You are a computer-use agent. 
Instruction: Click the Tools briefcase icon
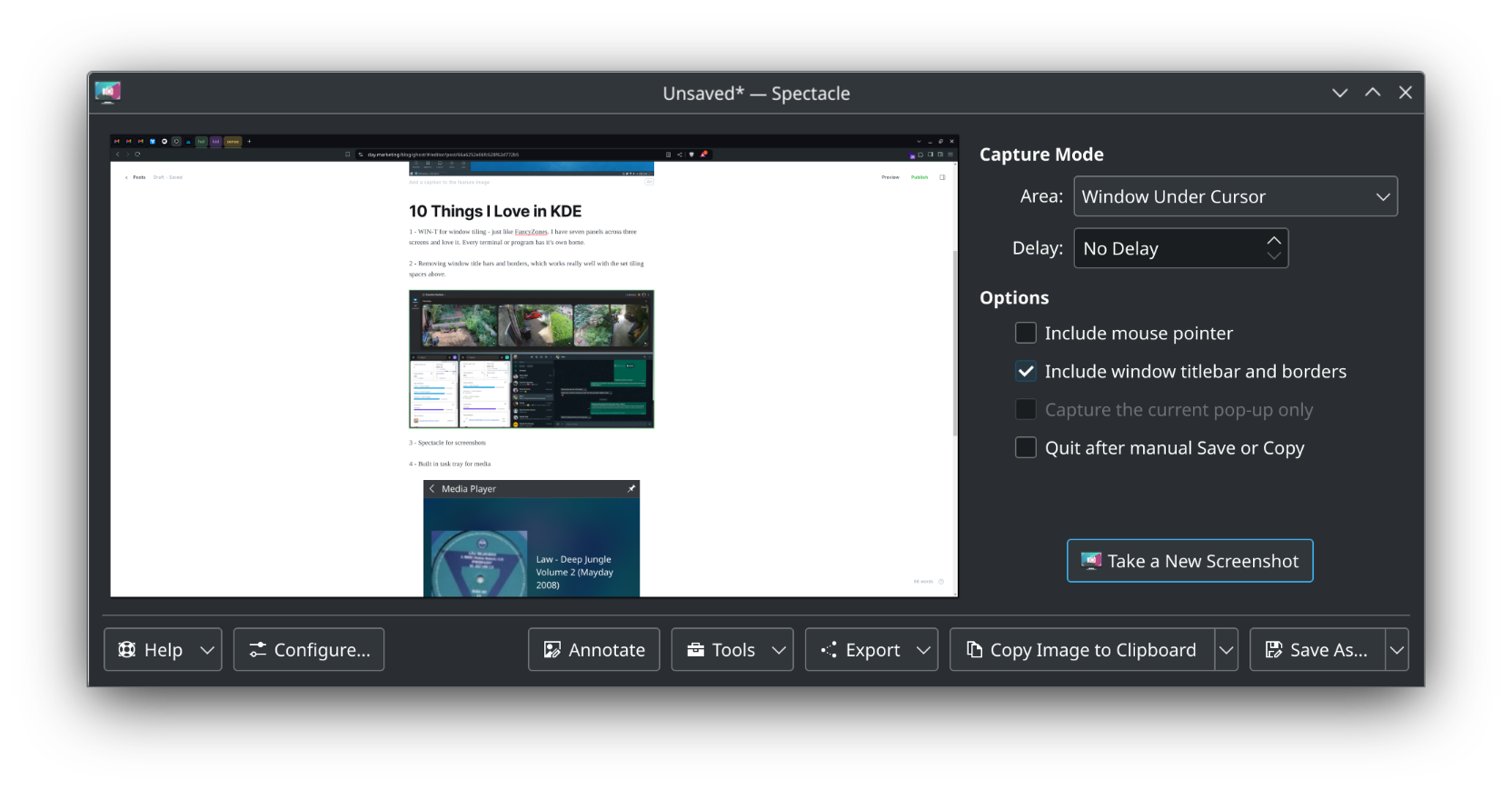(696, 649)
